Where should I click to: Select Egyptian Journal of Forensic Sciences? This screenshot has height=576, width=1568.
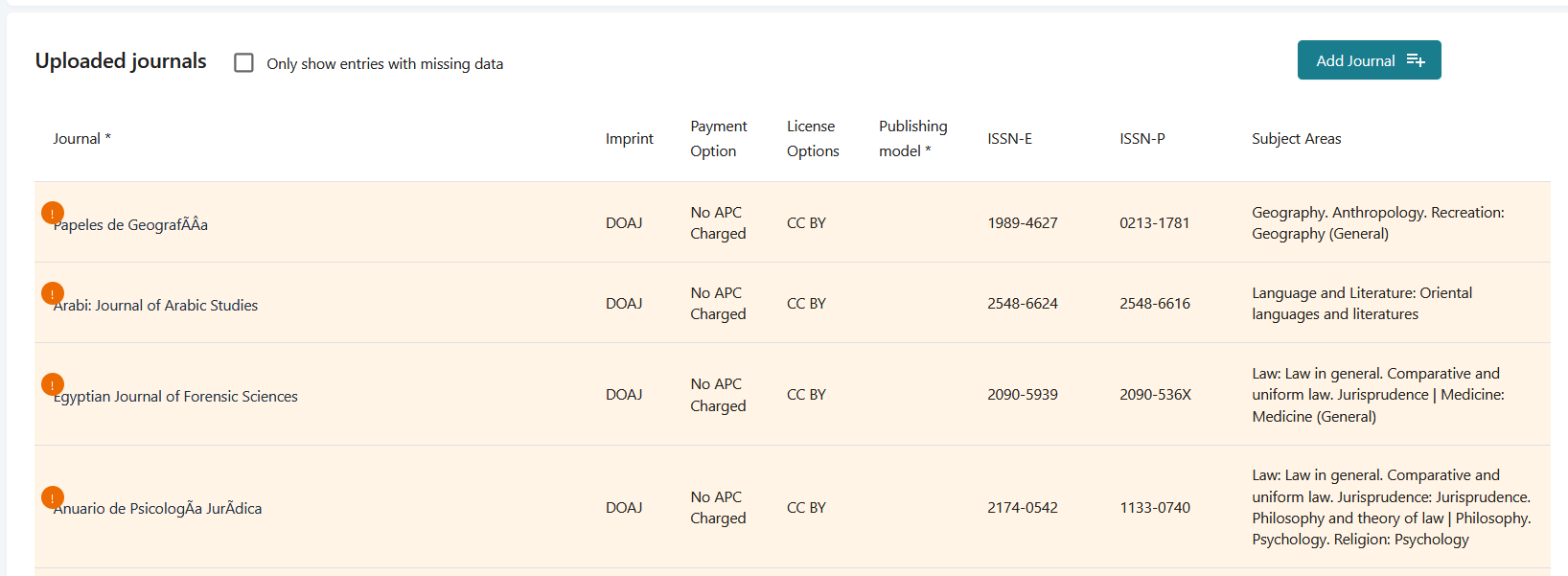click(x=175, y=397)
